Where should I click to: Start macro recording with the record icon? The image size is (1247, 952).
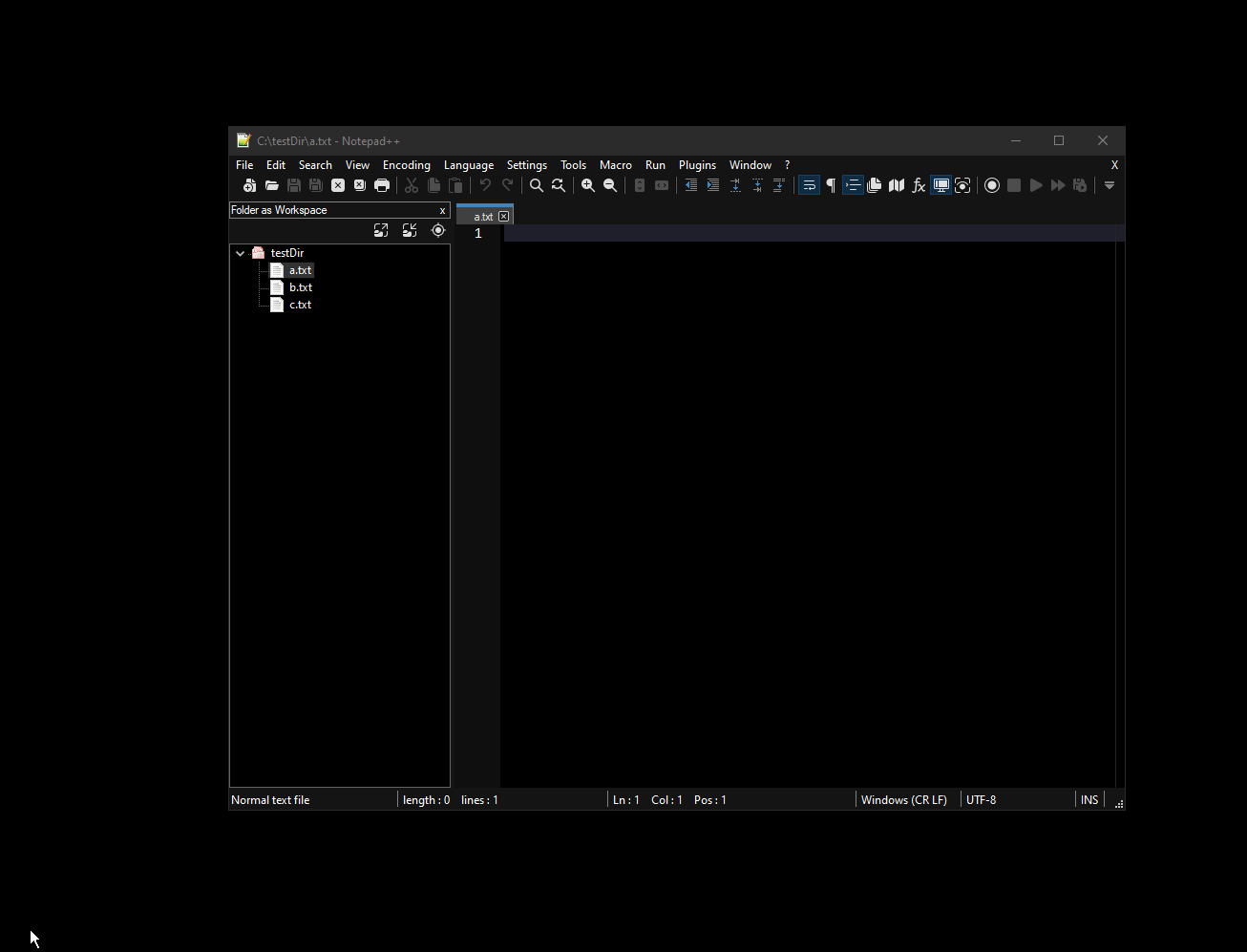[992, 185]
